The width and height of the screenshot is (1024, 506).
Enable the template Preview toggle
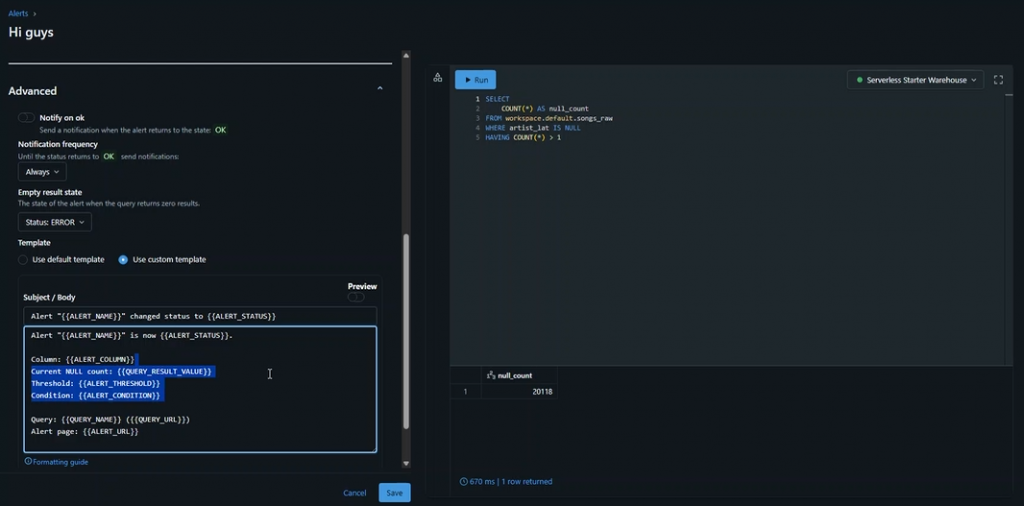coord(356,297)
